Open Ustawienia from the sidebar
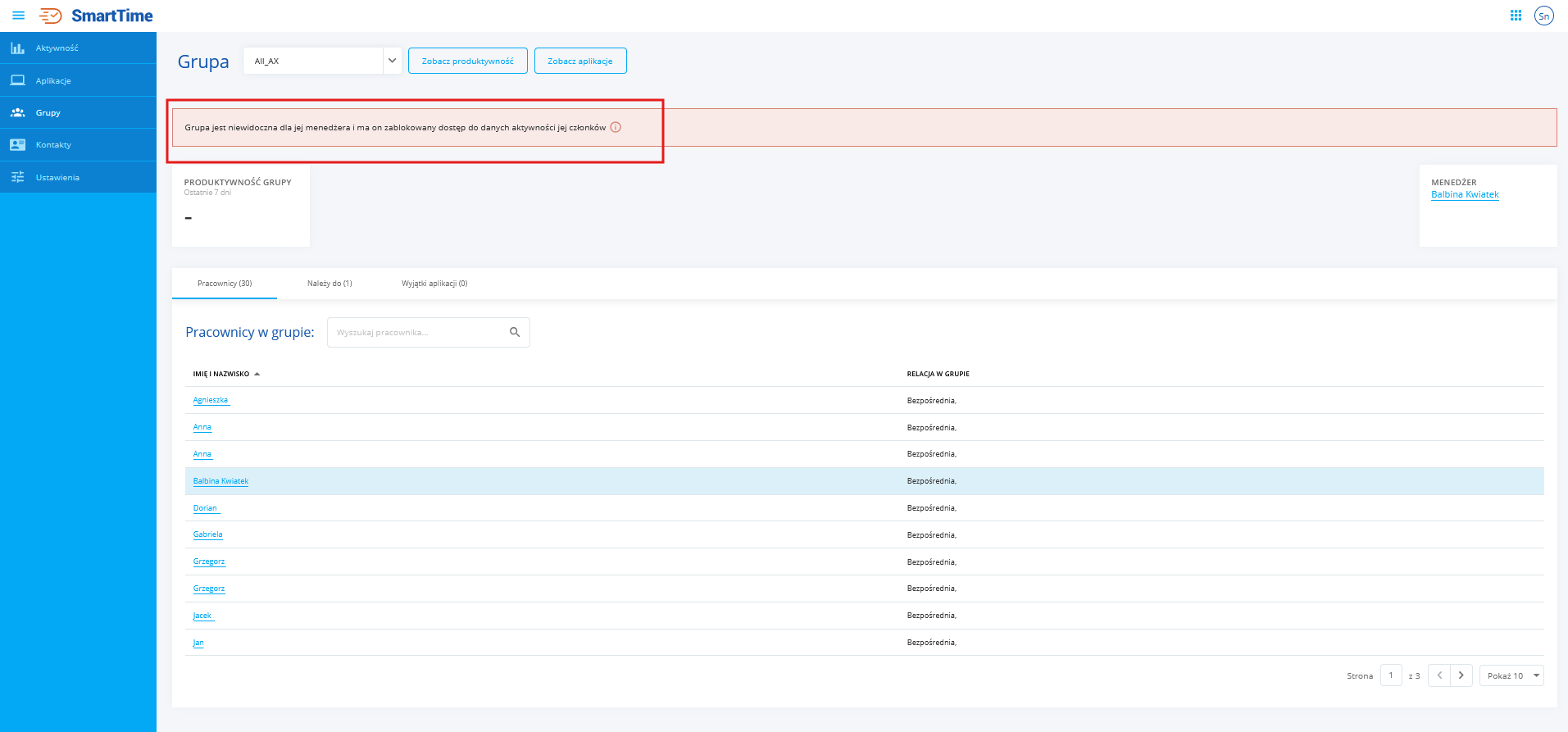This screenshot has height=732, width=1568. pos(57,177)
